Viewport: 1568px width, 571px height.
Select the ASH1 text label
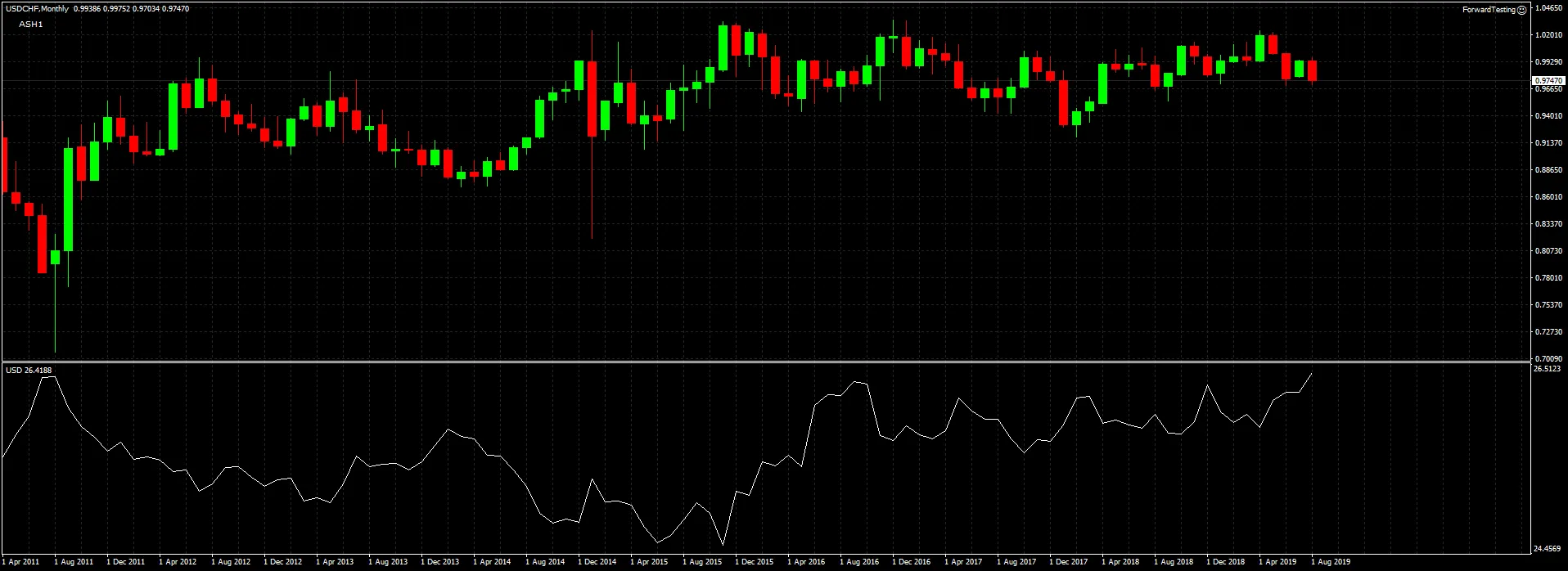click(x=31, y=25)
